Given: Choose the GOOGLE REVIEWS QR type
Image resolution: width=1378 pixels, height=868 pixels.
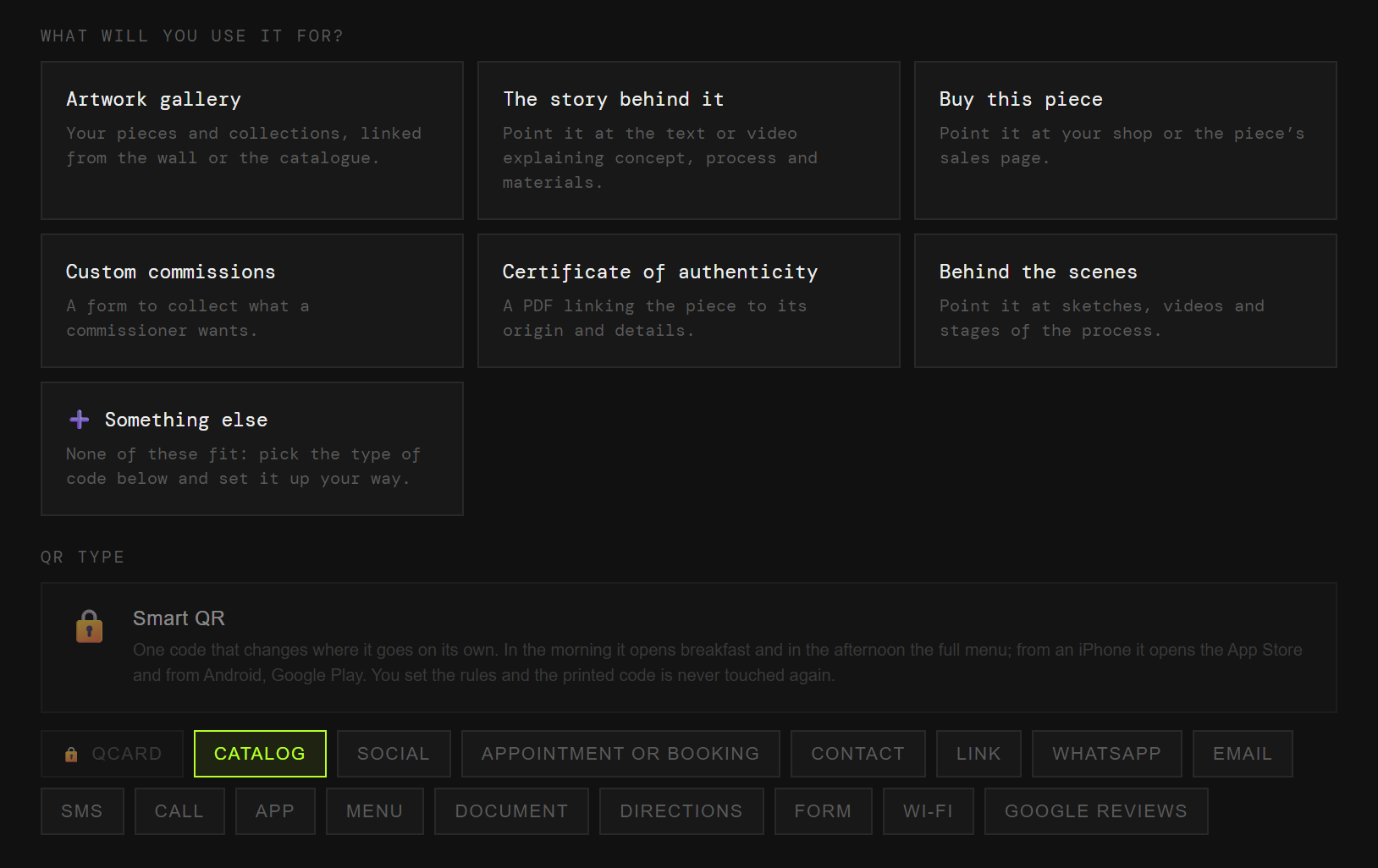Looking at the screenshot, I should pyautogui.click(x=1096, y=811).
